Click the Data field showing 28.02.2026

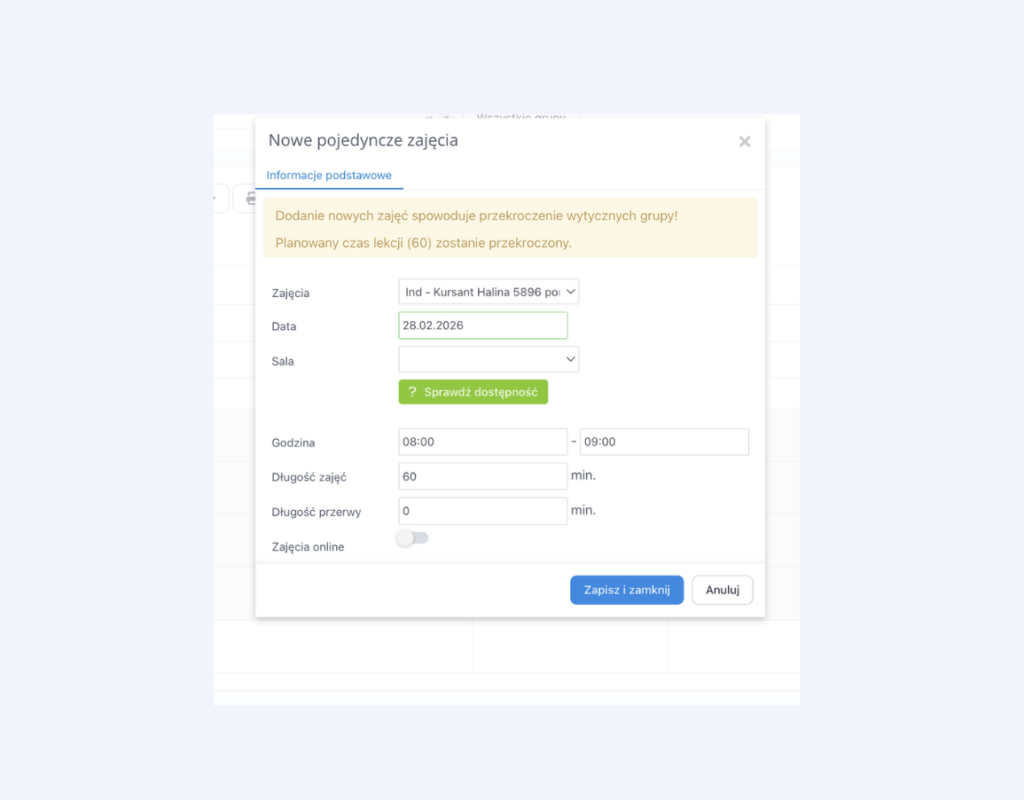[482, 326]
